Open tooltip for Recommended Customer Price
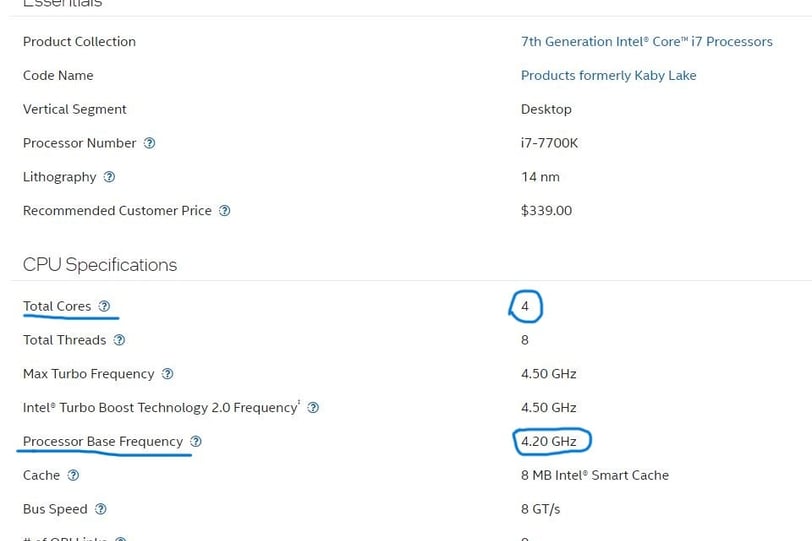This screenshot has height=541, width=812. pyautogui.click(x=224, y=211)
